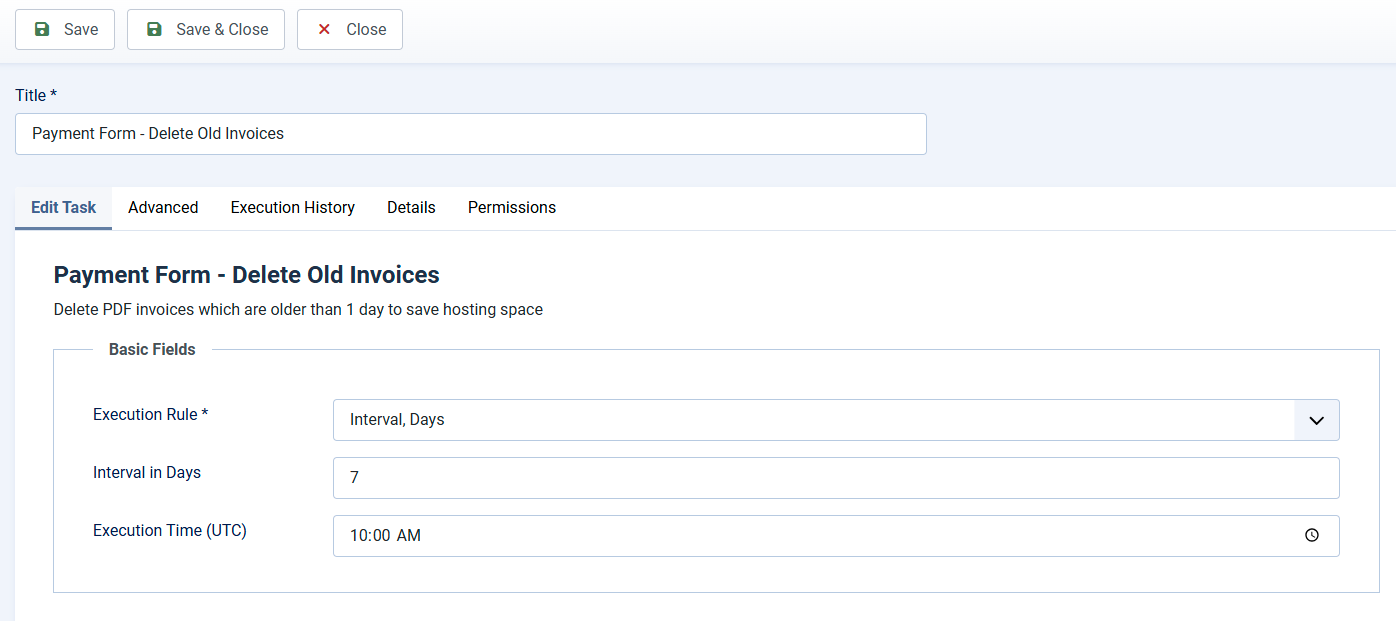Click the 'Delete PDF invoices' description text
1396x621 pixels.
[x=298, y=310]
